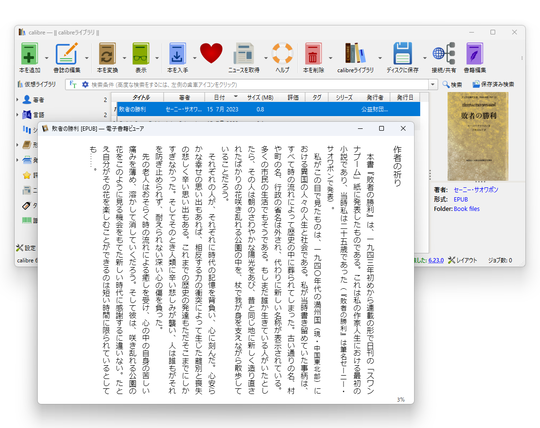
Task: Open the Remove books dropdown arrow
Action: point(330,58)
